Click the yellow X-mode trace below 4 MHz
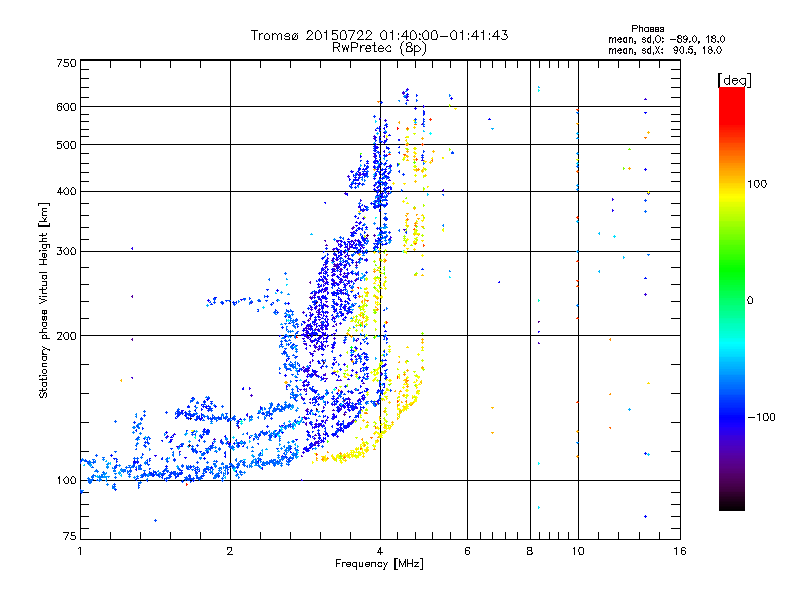Image resolution: width=800 pixels, height=600 pixels. point(343,456)
